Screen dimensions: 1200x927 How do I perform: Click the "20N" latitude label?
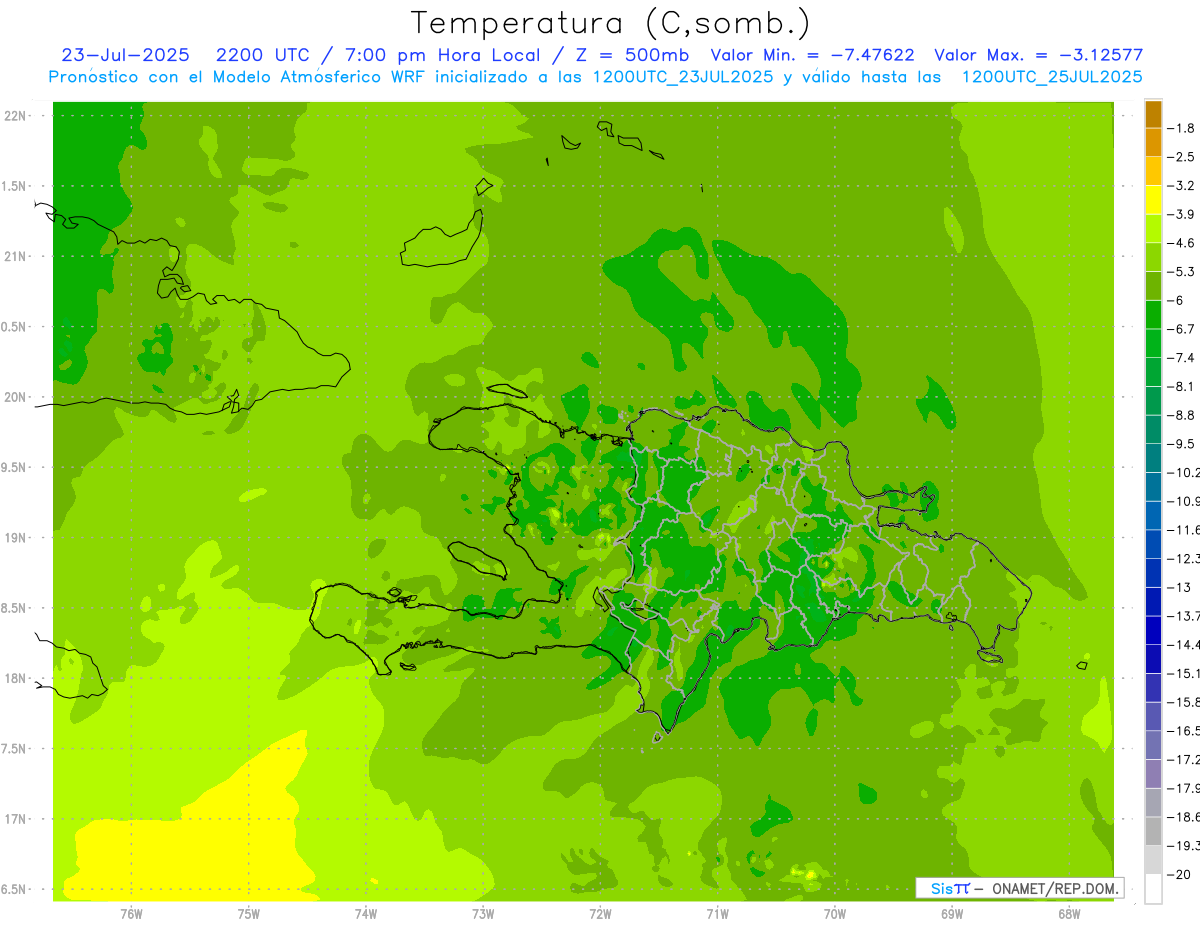coord(15,397)
